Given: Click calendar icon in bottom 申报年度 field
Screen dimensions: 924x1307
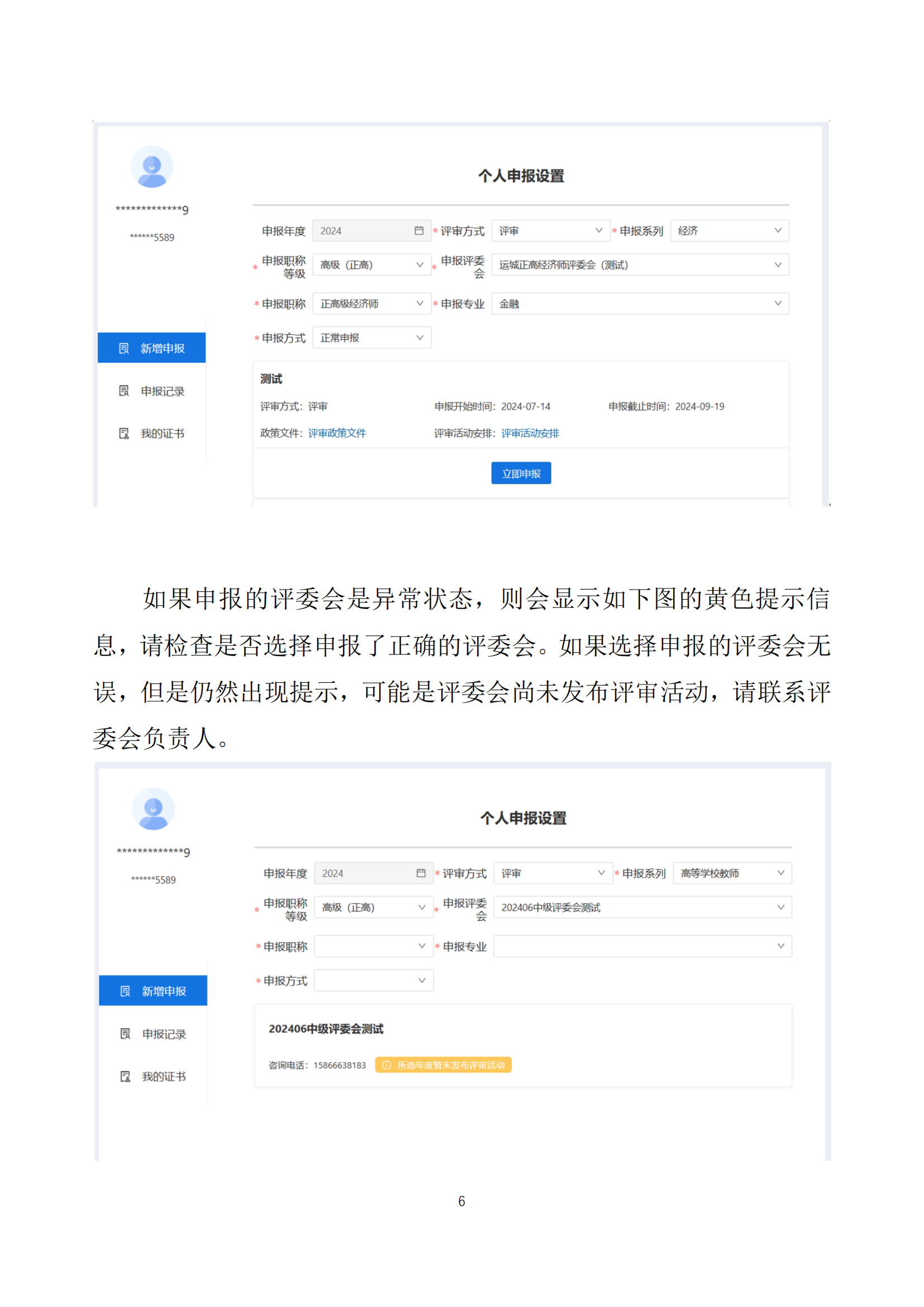Looking at the screenshot, I should (x=421, y=873).
